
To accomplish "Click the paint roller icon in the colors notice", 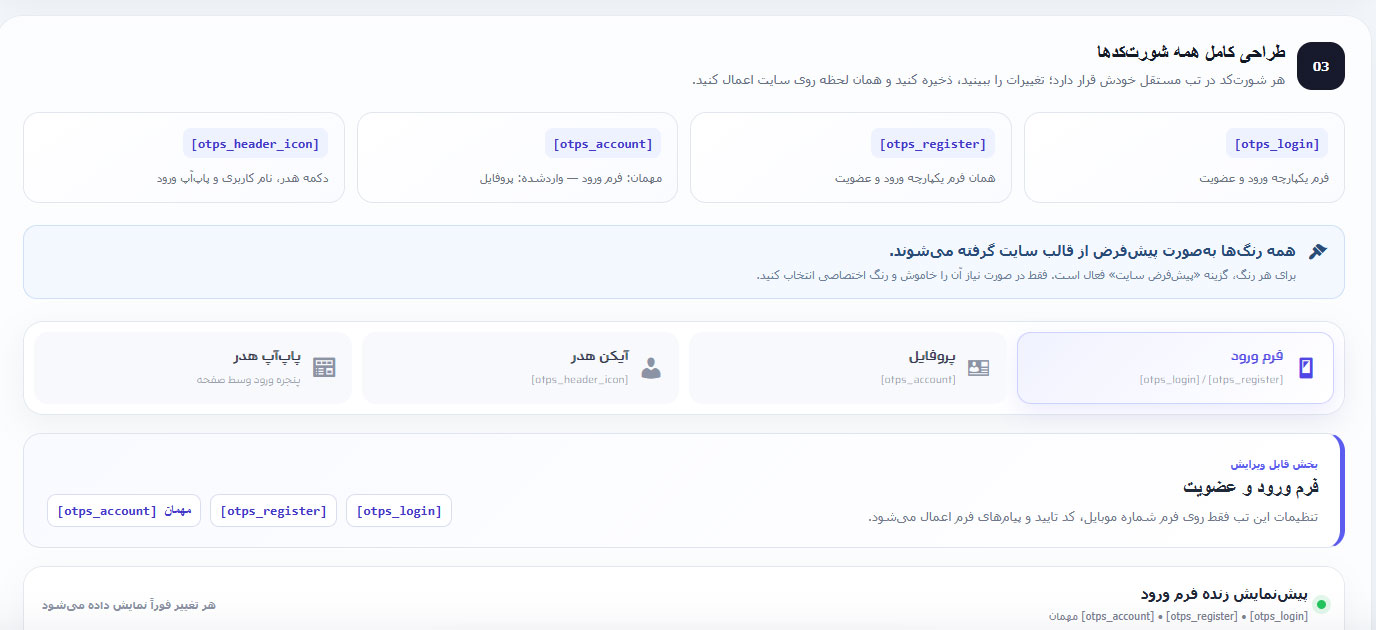I will tap(1318, 251).
